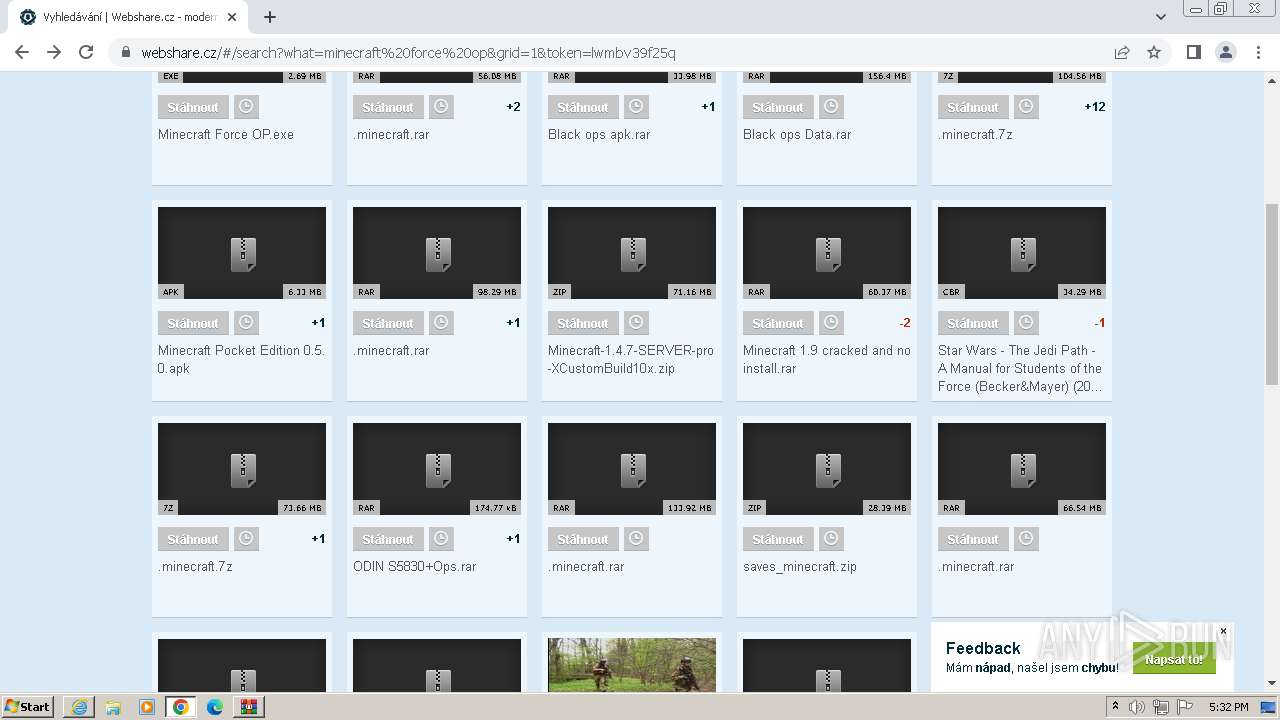Open Chrome three-dot menu
Screen dimensions: 1280x720
(1258, 52)
